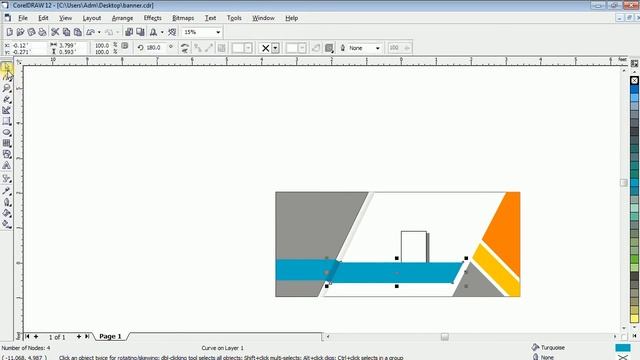The height and width of the screenshot is (360, 640).
Task: Open the Tools menu
Action: (234, 18)
